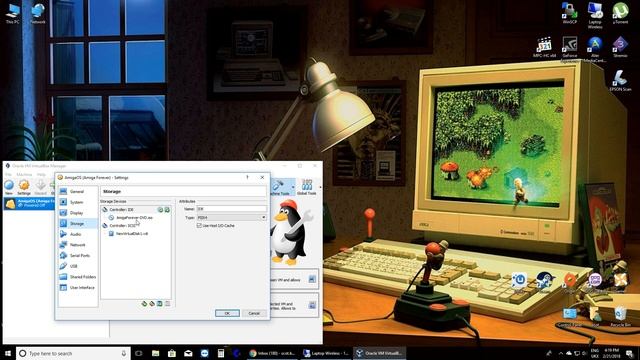Click Global Tools button in VirtualBox Manager
Image resolution: width=640 pixels, height=360 pixels.
(x=307, y=187)
